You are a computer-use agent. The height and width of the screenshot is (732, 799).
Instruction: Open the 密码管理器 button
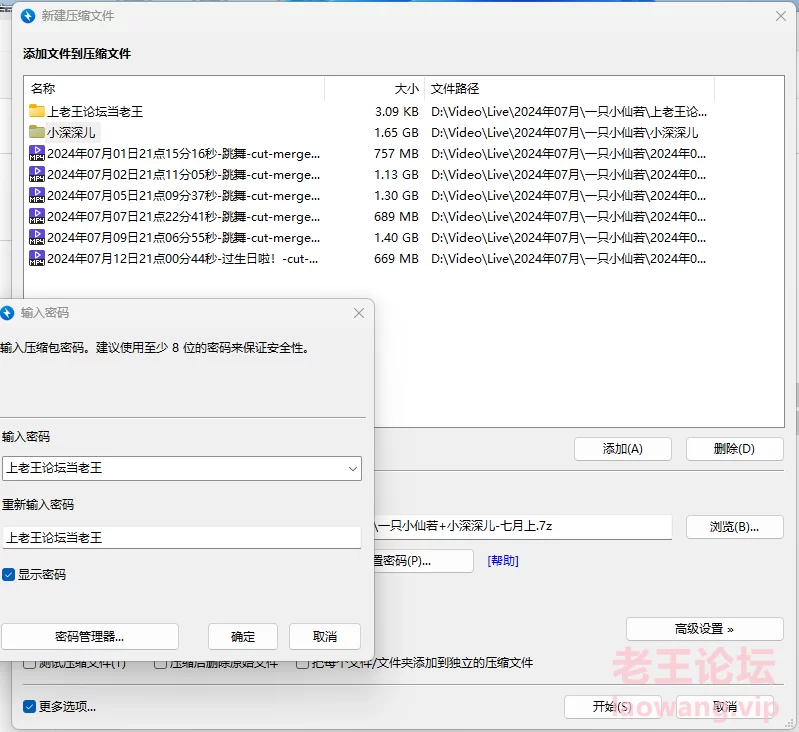tap(90, 636)
